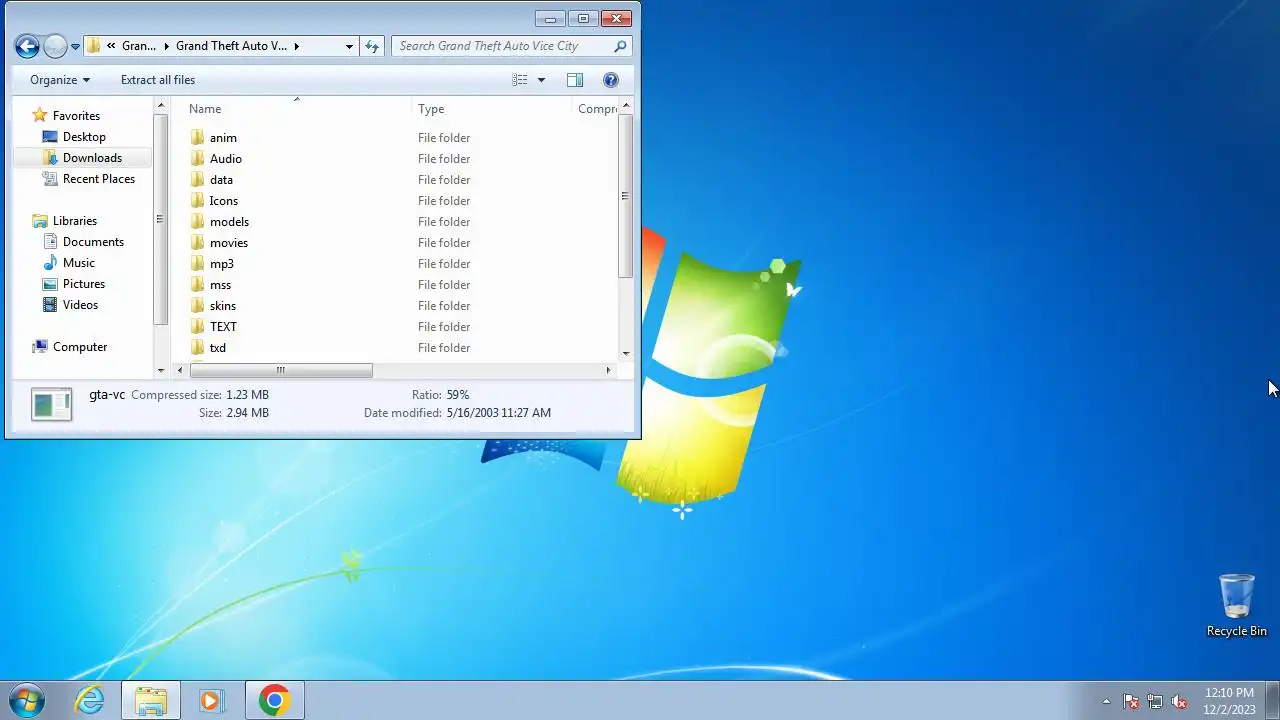1280x720 pixels.
Task: Open the address bar history dropdown
Action: pyautogui.click(x=349, y=46)
